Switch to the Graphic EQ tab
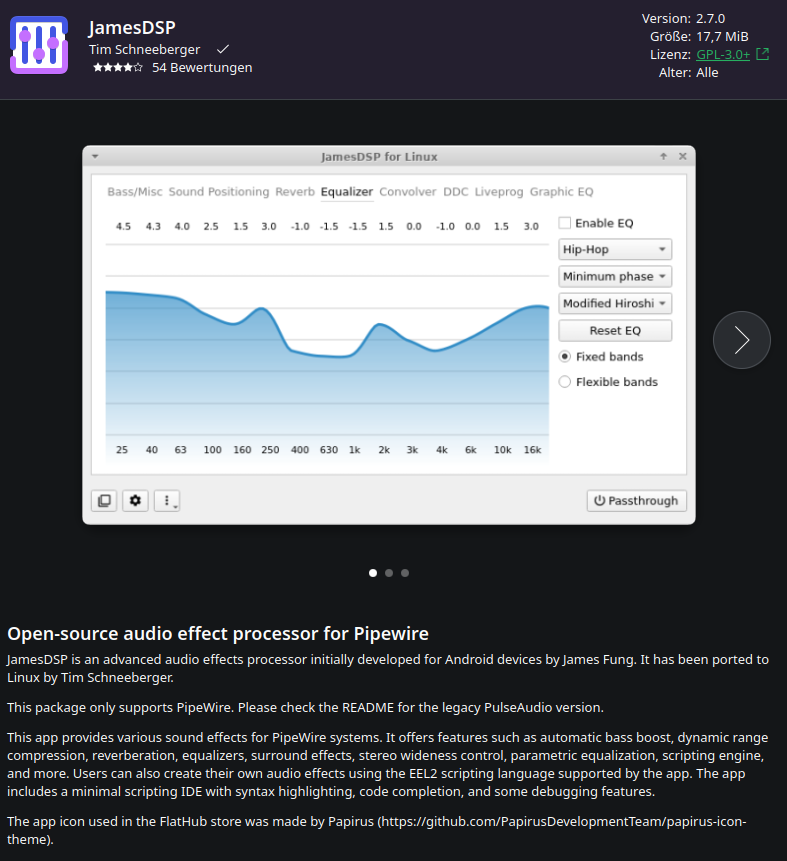787x861 pixels. (x=561, y=192)
